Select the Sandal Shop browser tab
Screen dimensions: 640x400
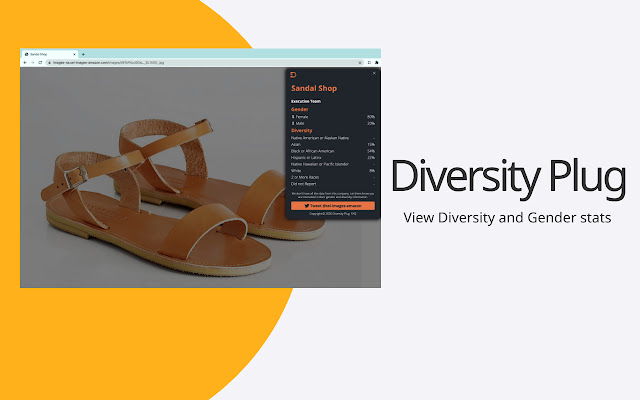[50, 54]
